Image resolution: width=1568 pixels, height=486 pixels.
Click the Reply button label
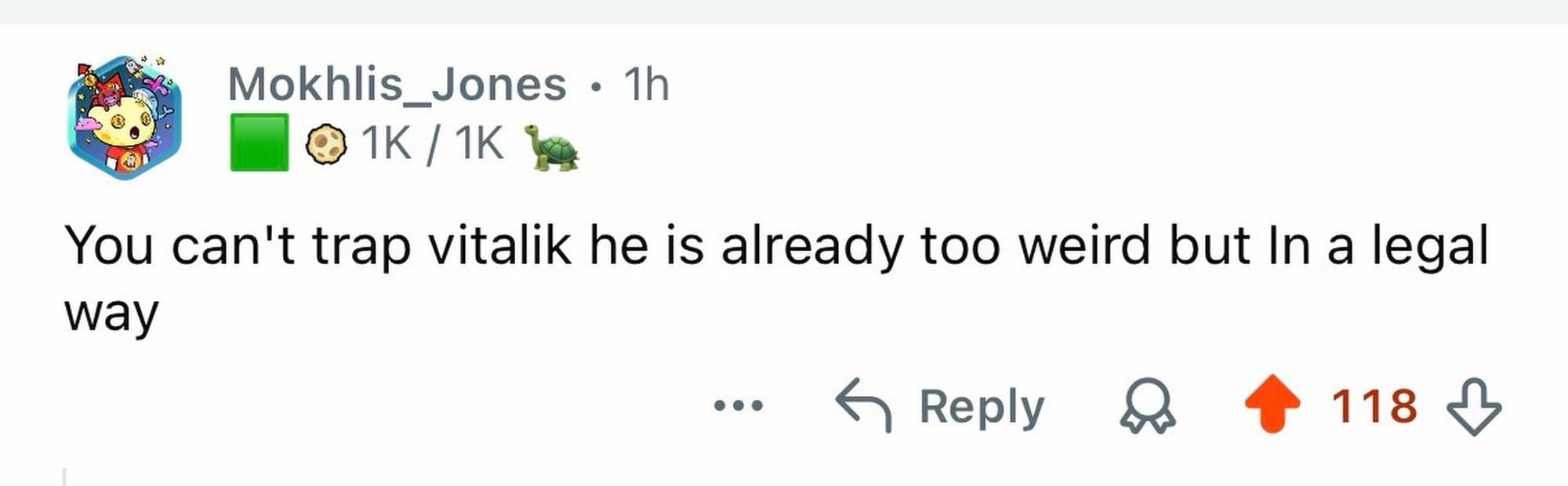(982, 406)
